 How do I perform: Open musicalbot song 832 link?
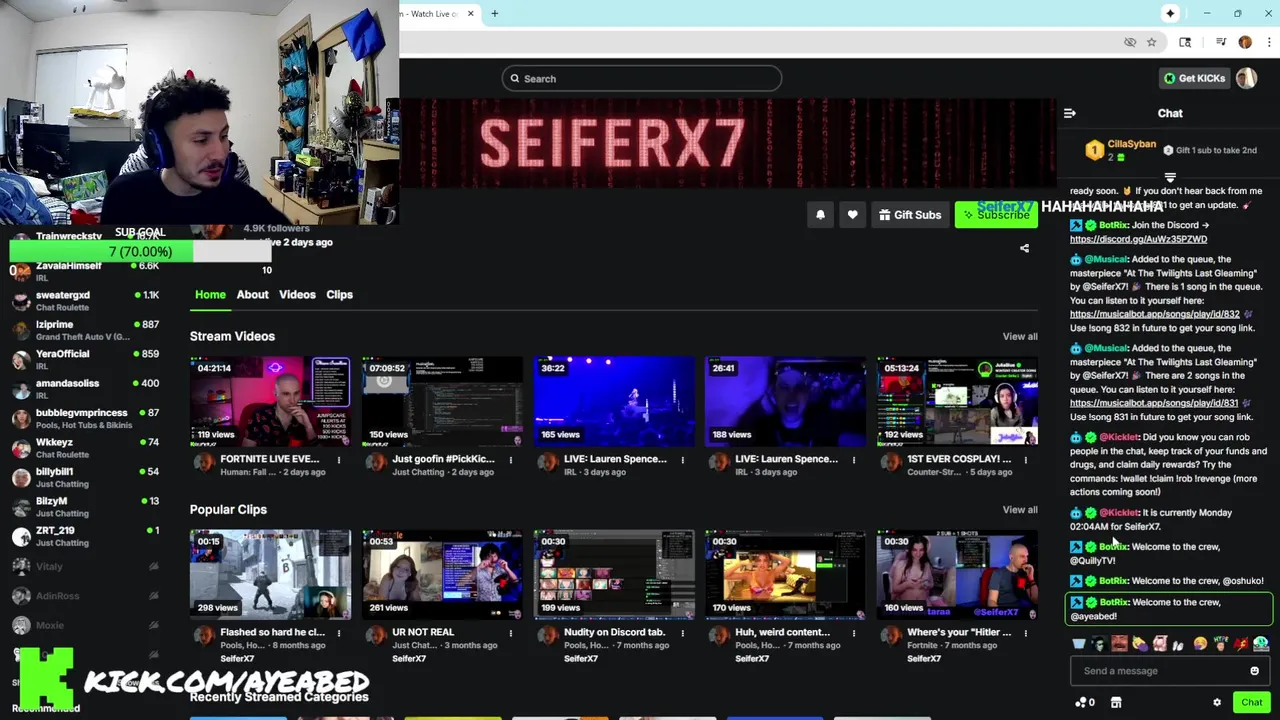(1154, 314)
